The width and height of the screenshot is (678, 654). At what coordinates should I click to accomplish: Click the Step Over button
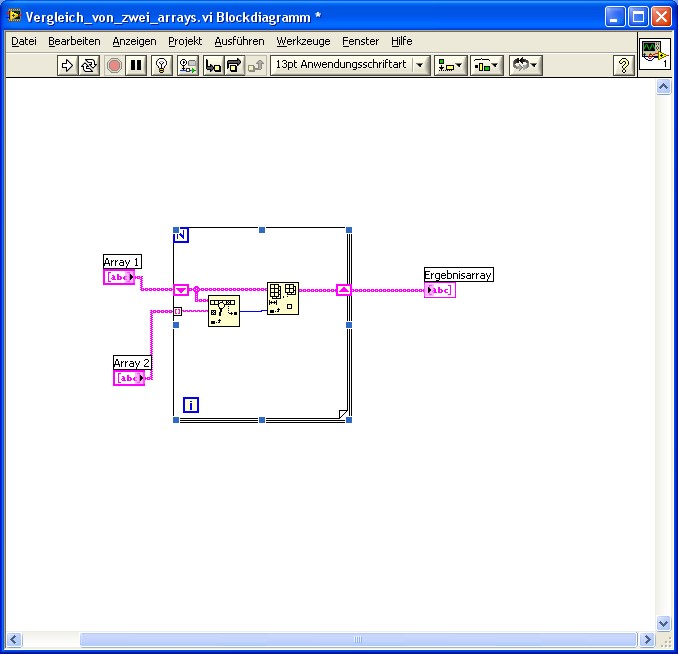pos(234,65)
